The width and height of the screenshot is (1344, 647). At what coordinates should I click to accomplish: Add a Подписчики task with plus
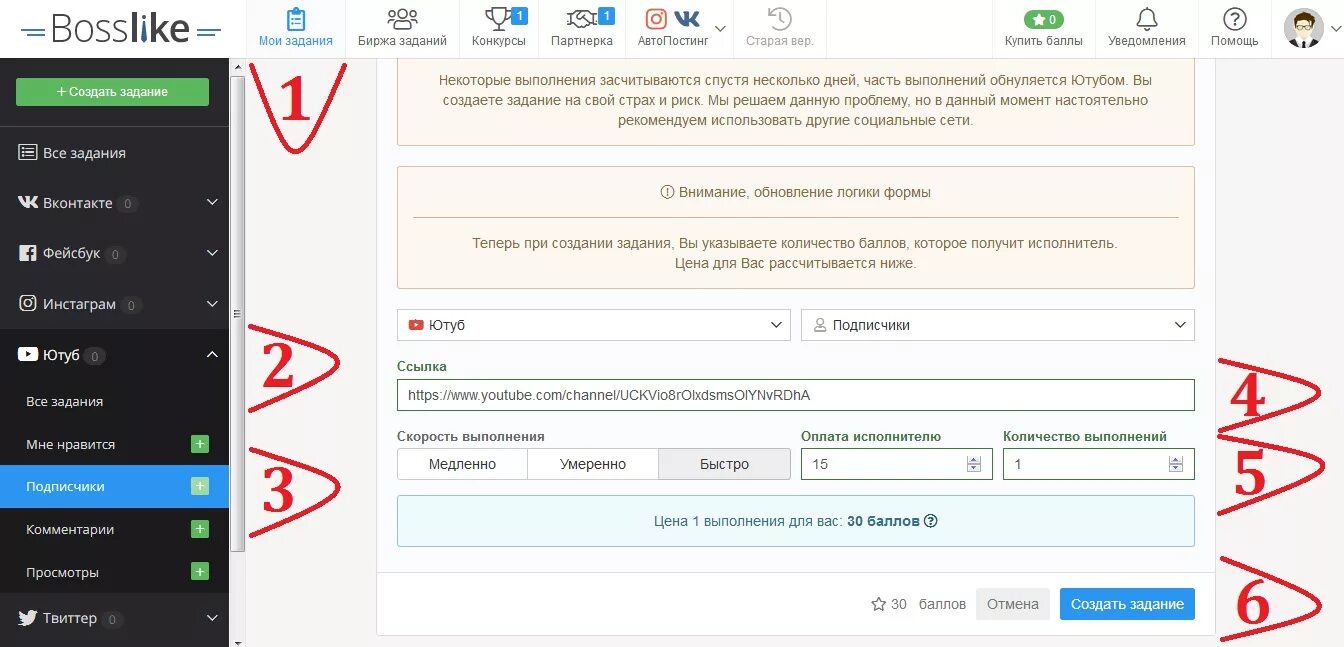point(200,487)
